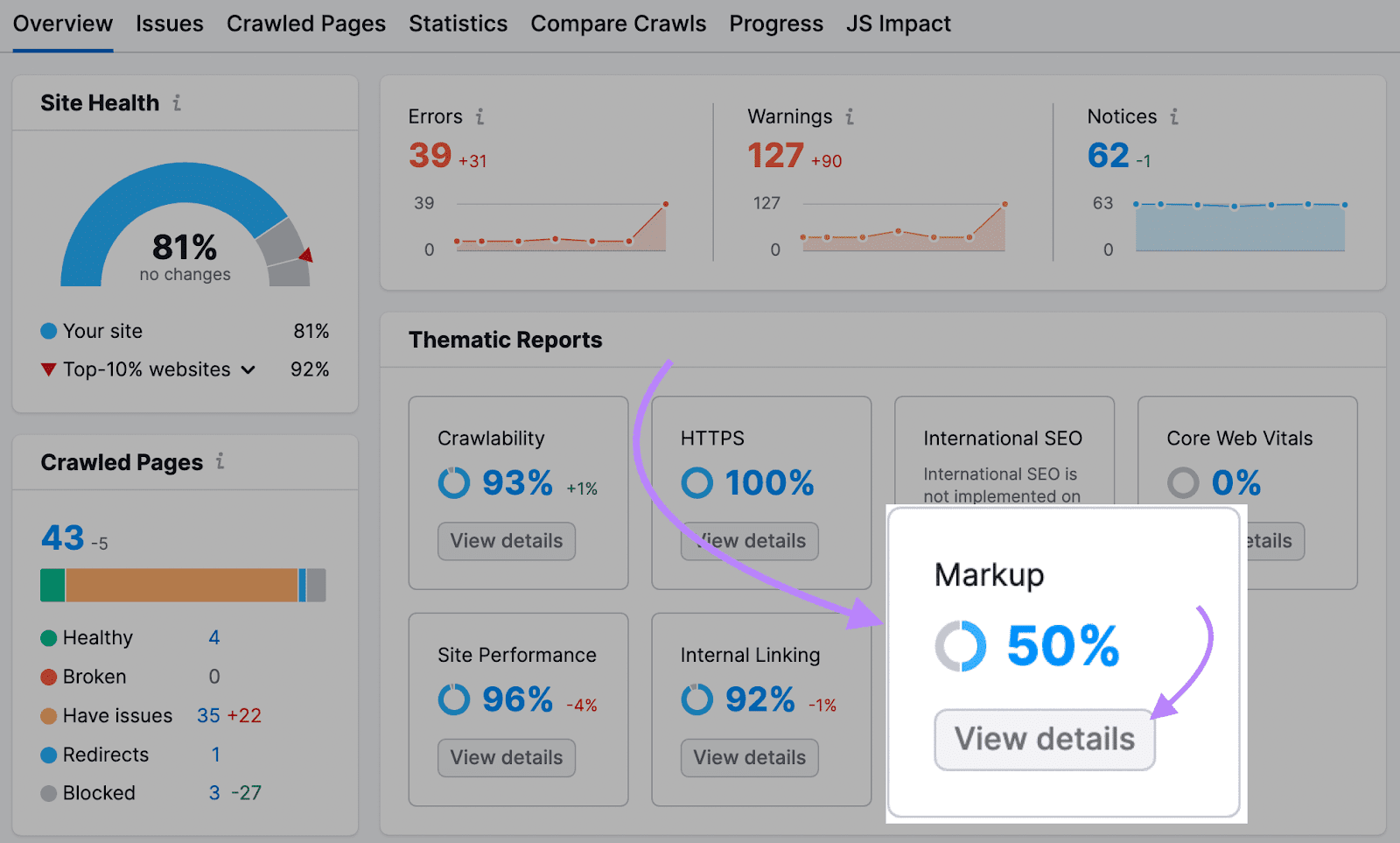Switch to the Issues tab
The height and width of the screenshot is (843, 1400).
click(169, 24)
